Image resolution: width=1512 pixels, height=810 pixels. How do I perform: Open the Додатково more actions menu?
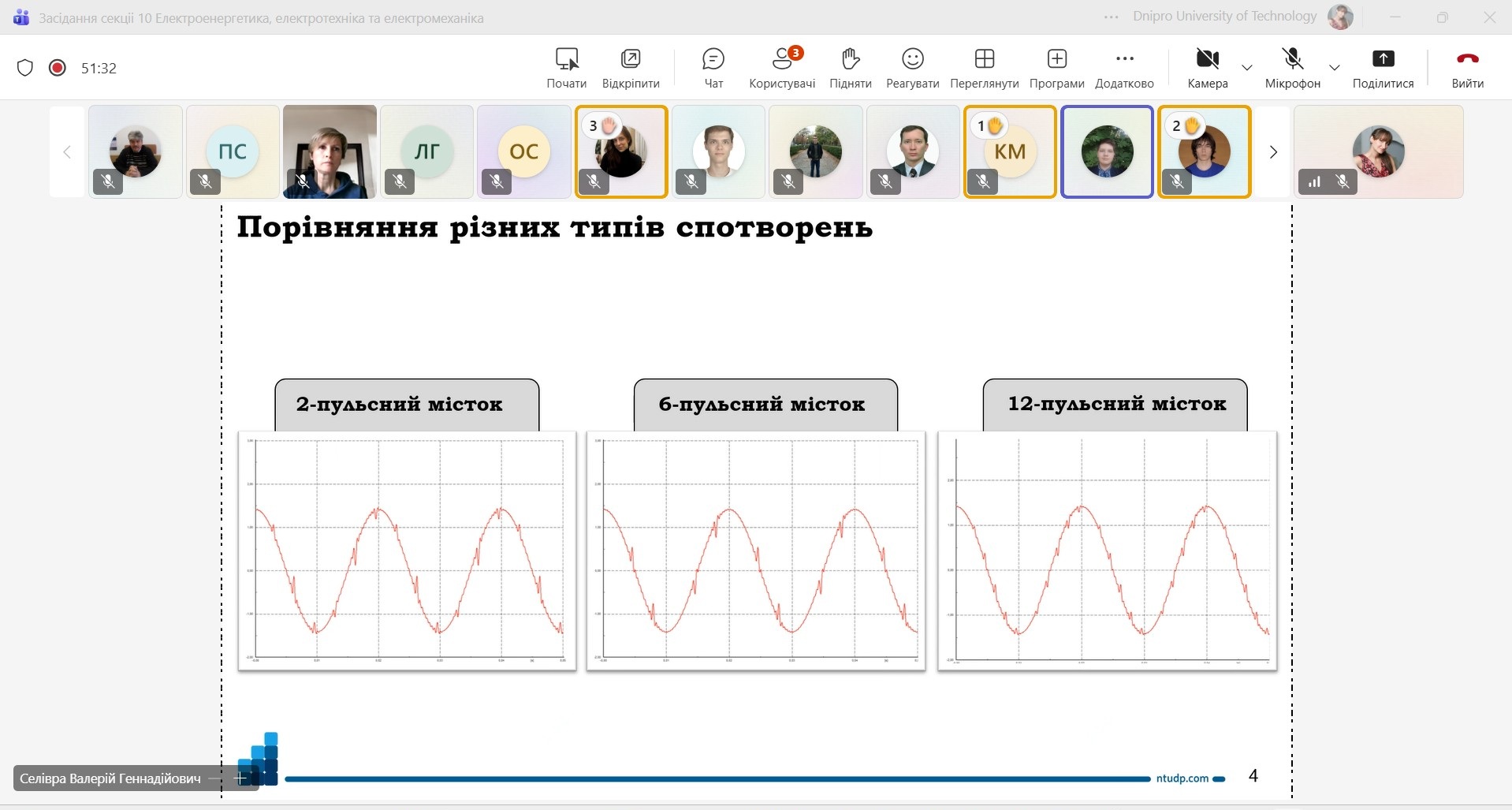pyautogui.click(x=1124, y=67)
